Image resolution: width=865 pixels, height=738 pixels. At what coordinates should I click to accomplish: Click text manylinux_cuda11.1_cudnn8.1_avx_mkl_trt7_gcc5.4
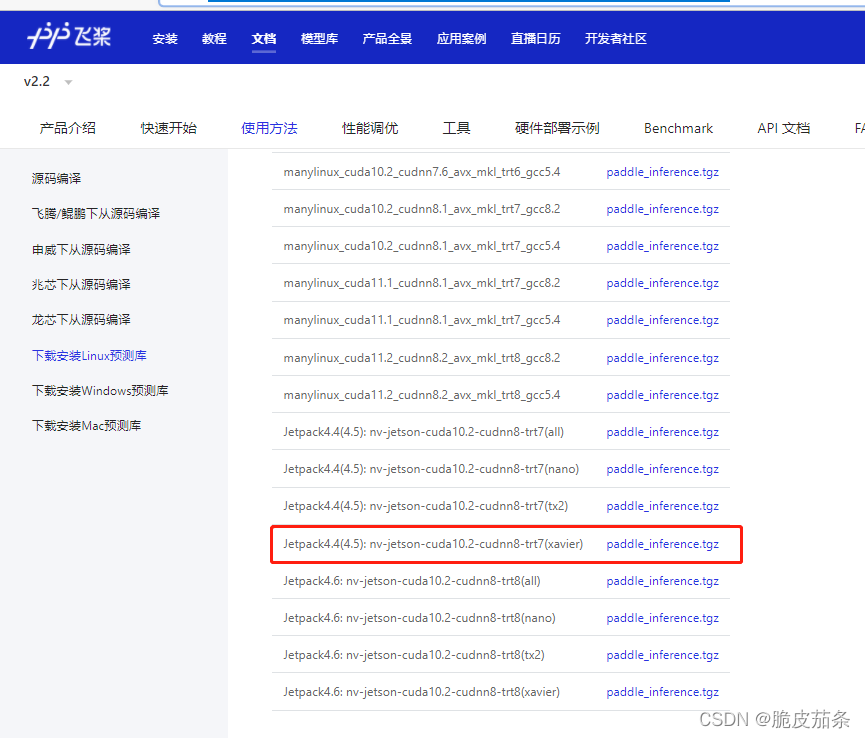point(422,320)
